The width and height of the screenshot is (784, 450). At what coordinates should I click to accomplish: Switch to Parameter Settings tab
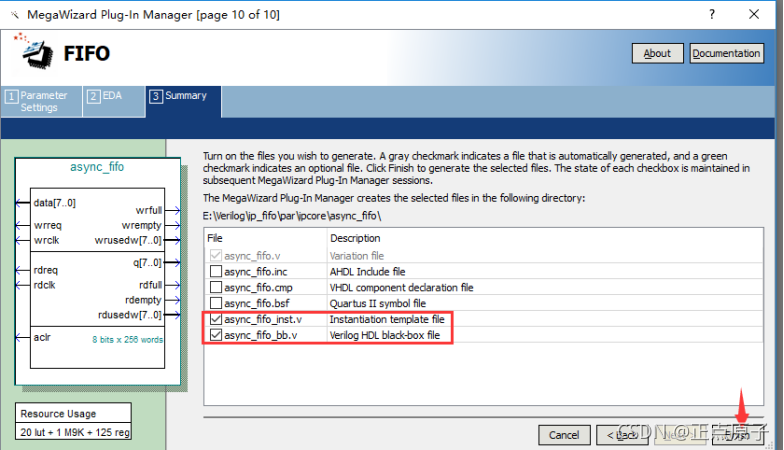(x=42, y=102)
